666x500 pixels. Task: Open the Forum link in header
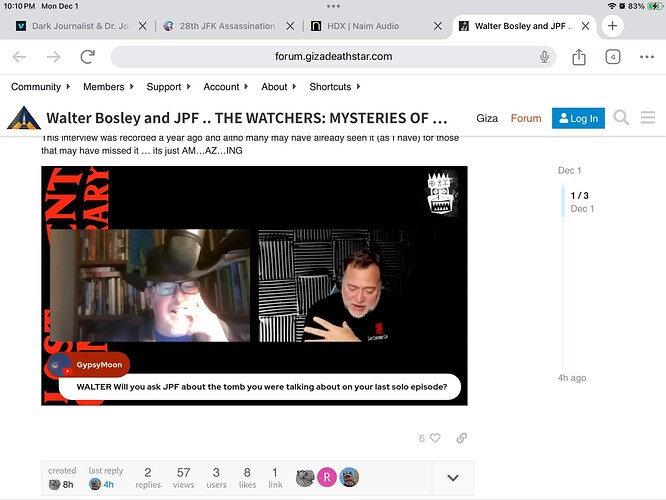point(526,118)
